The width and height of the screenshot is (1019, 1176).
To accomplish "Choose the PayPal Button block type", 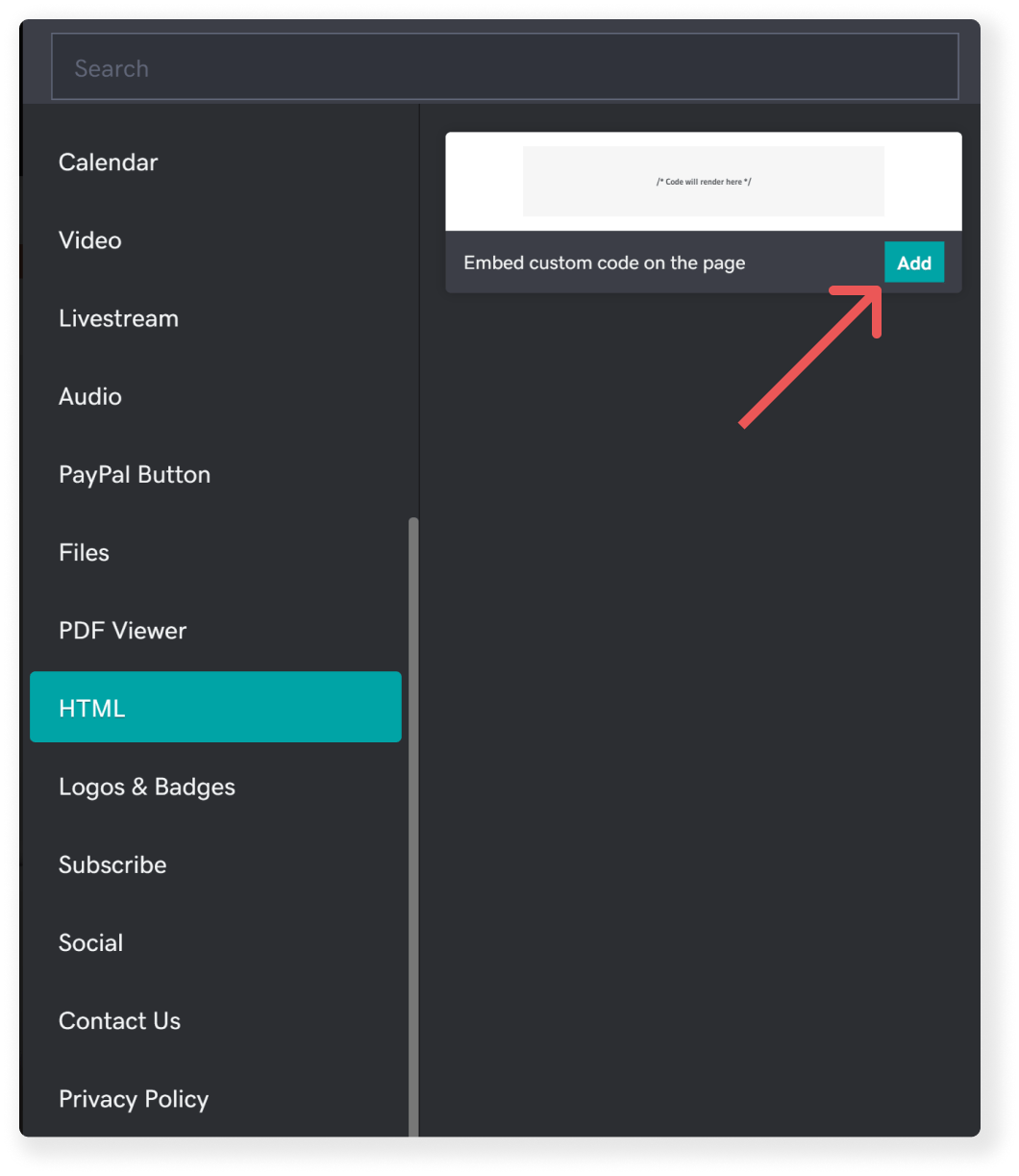I will pos(134,474).
